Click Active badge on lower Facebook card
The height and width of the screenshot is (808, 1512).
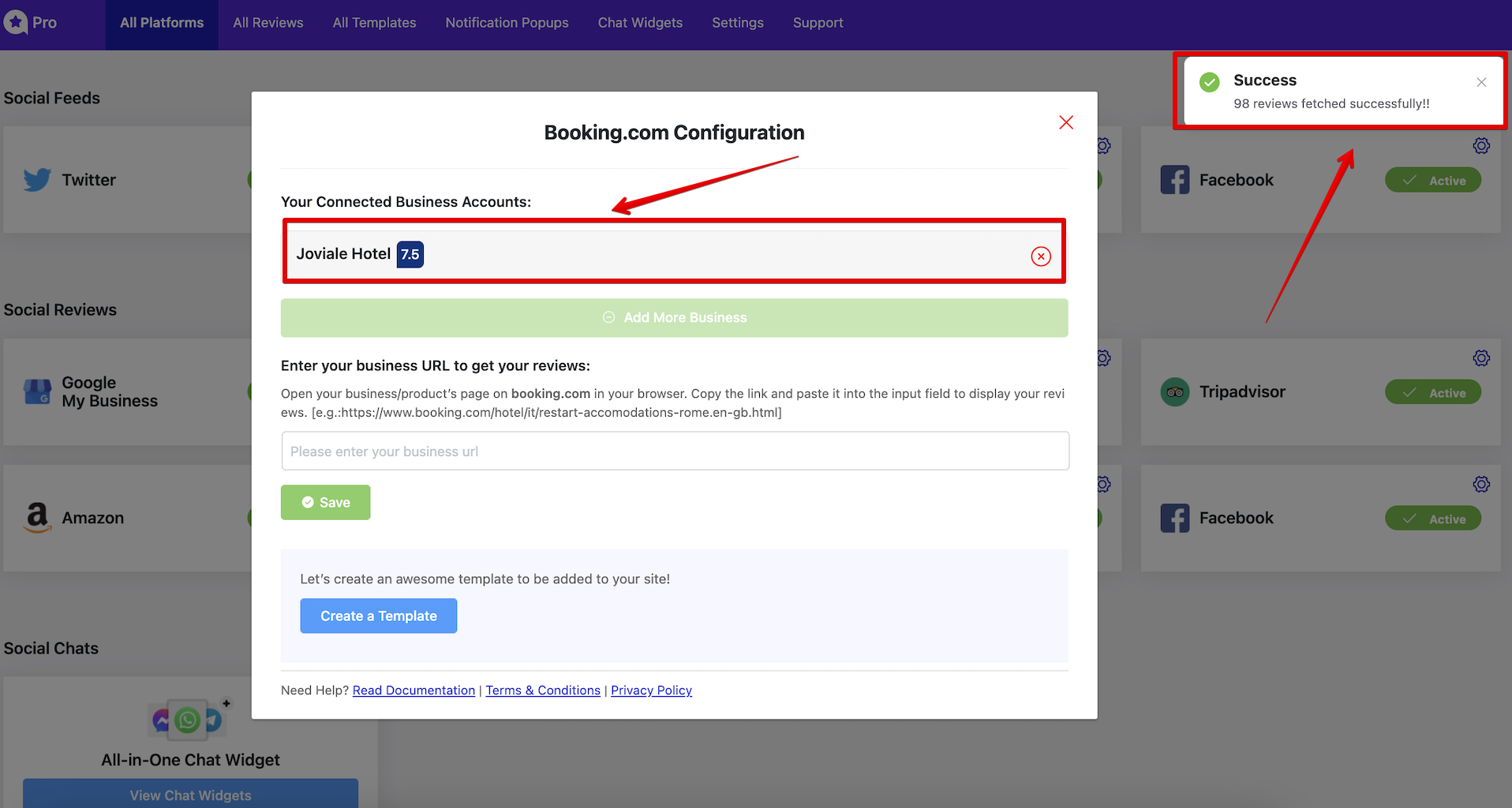(1433, 518)
